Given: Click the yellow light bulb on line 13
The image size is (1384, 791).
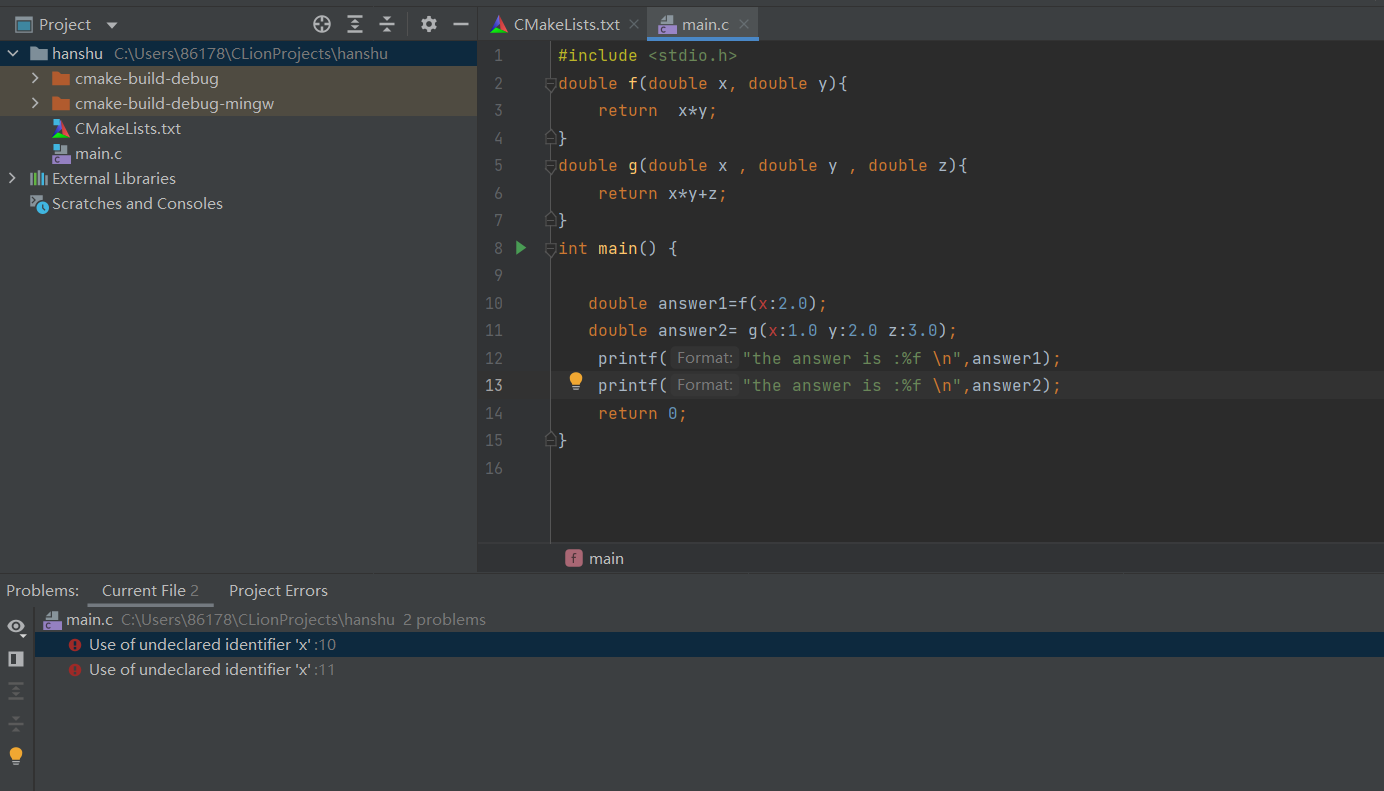Looking at the screenshot, I should (576, 381).
